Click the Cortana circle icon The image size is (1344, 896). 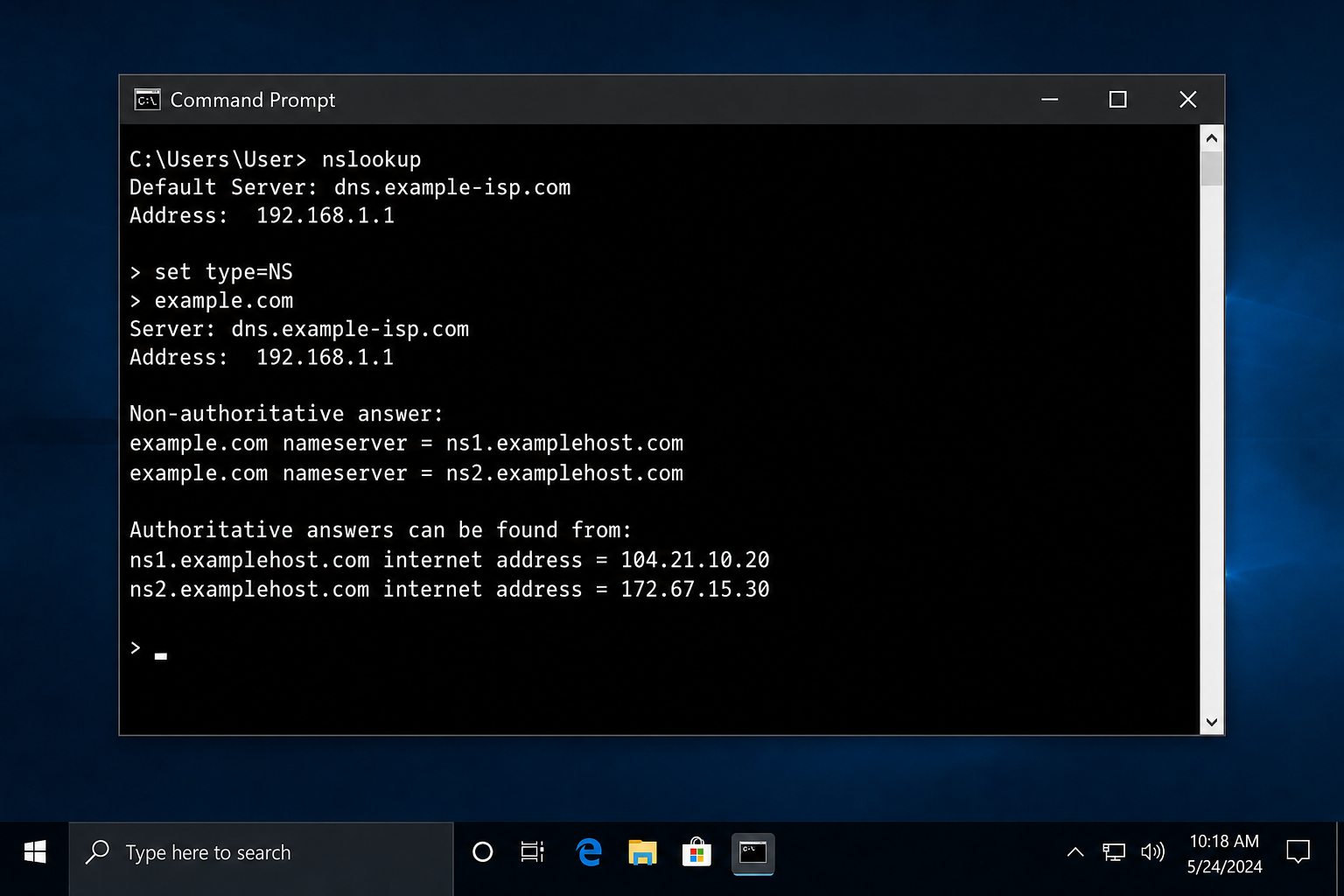coord(482,852)
